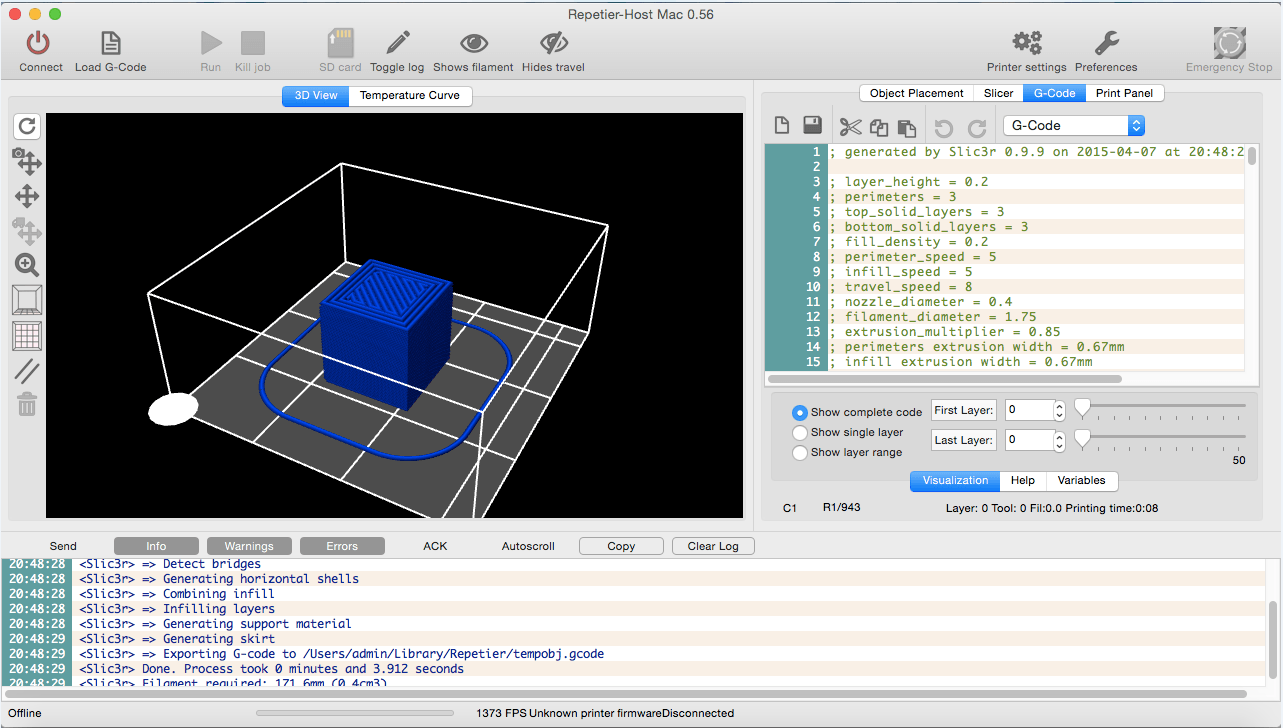Click the Emergency Stop icon
1283x728 pixels.
point(1229,43)
